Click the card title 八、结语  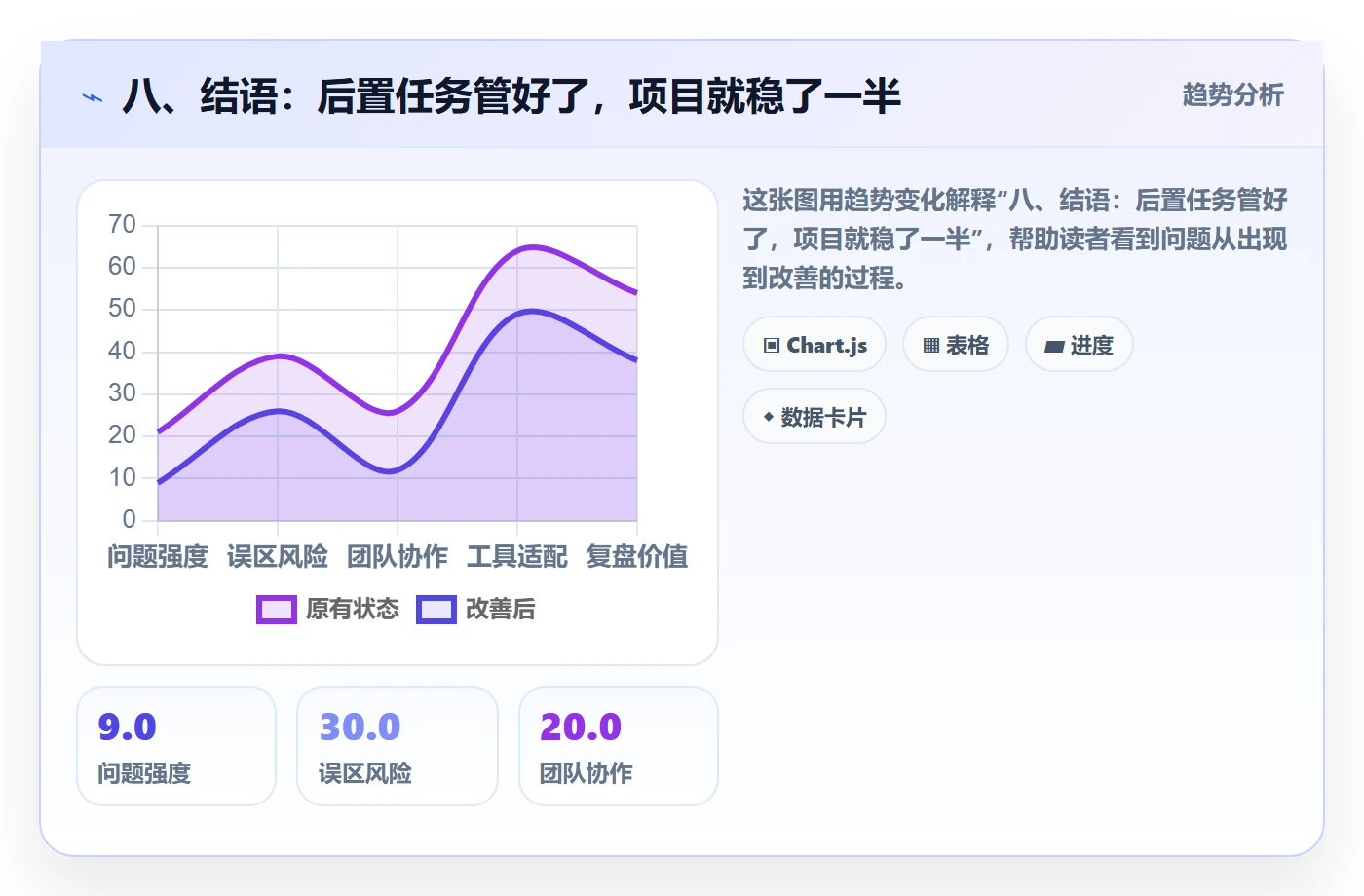tap(511, 97)
